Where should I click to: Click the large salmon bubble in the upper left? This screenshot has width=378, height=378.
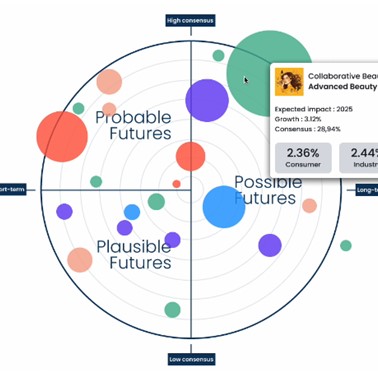point(109,82)
